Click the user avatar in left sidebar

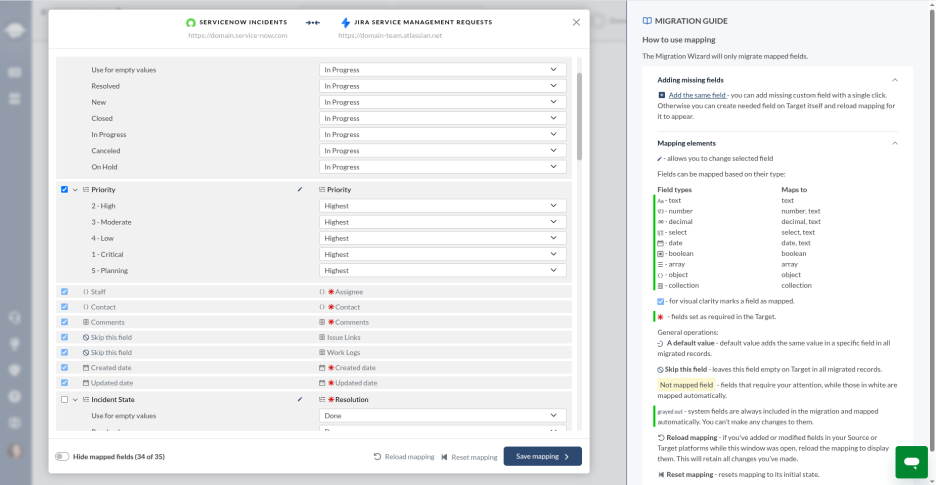pos(15,450)
